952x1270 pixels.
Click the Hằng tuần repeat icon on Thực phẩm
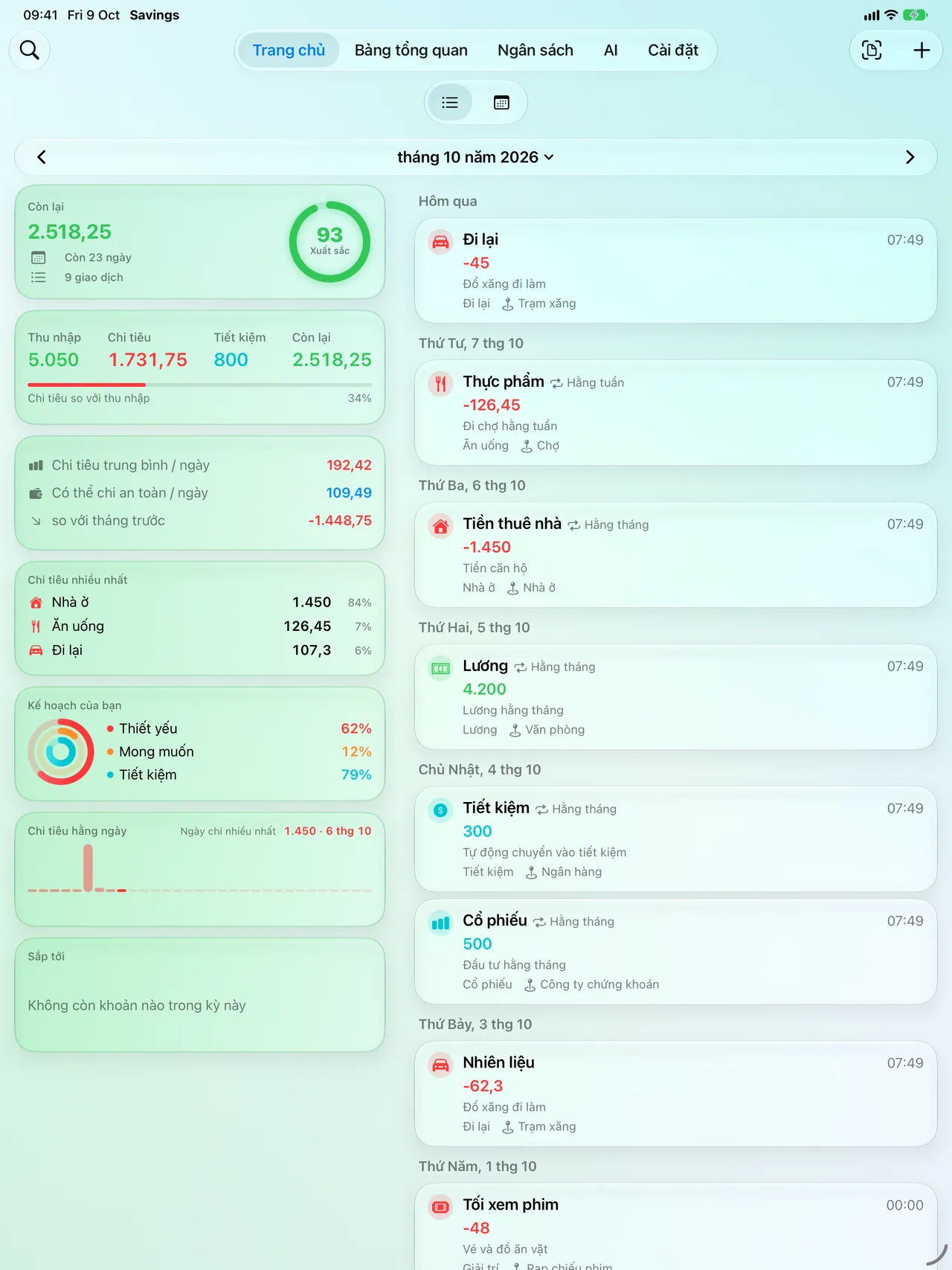point(556,383)
